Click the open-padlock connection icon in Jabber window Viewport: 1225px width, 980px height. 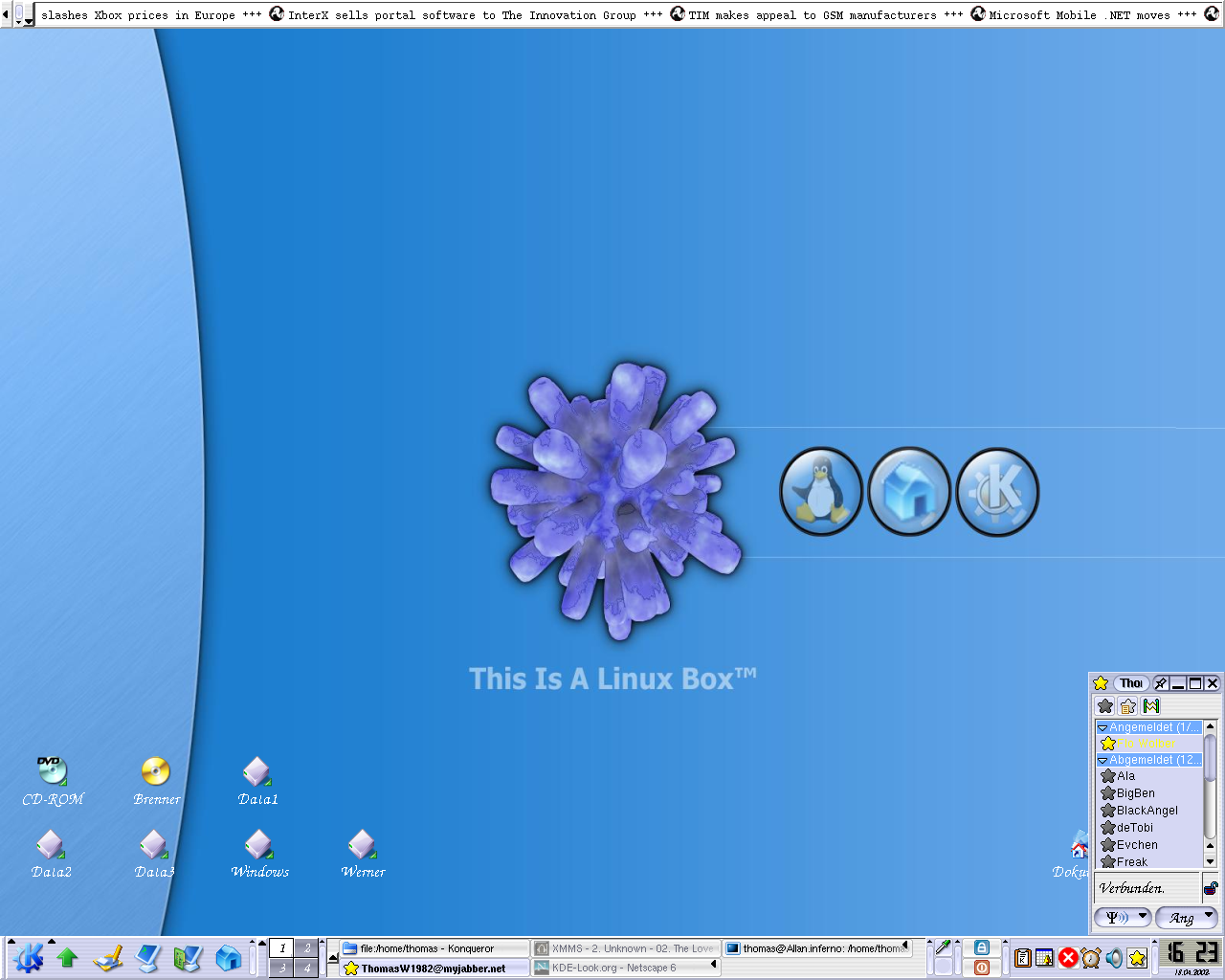pos(1211,887)
